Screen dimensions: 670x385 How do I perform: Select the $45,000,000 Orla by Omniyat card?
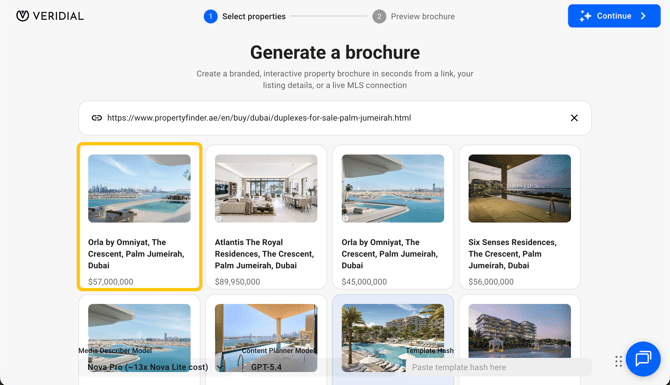pos(393,217)
